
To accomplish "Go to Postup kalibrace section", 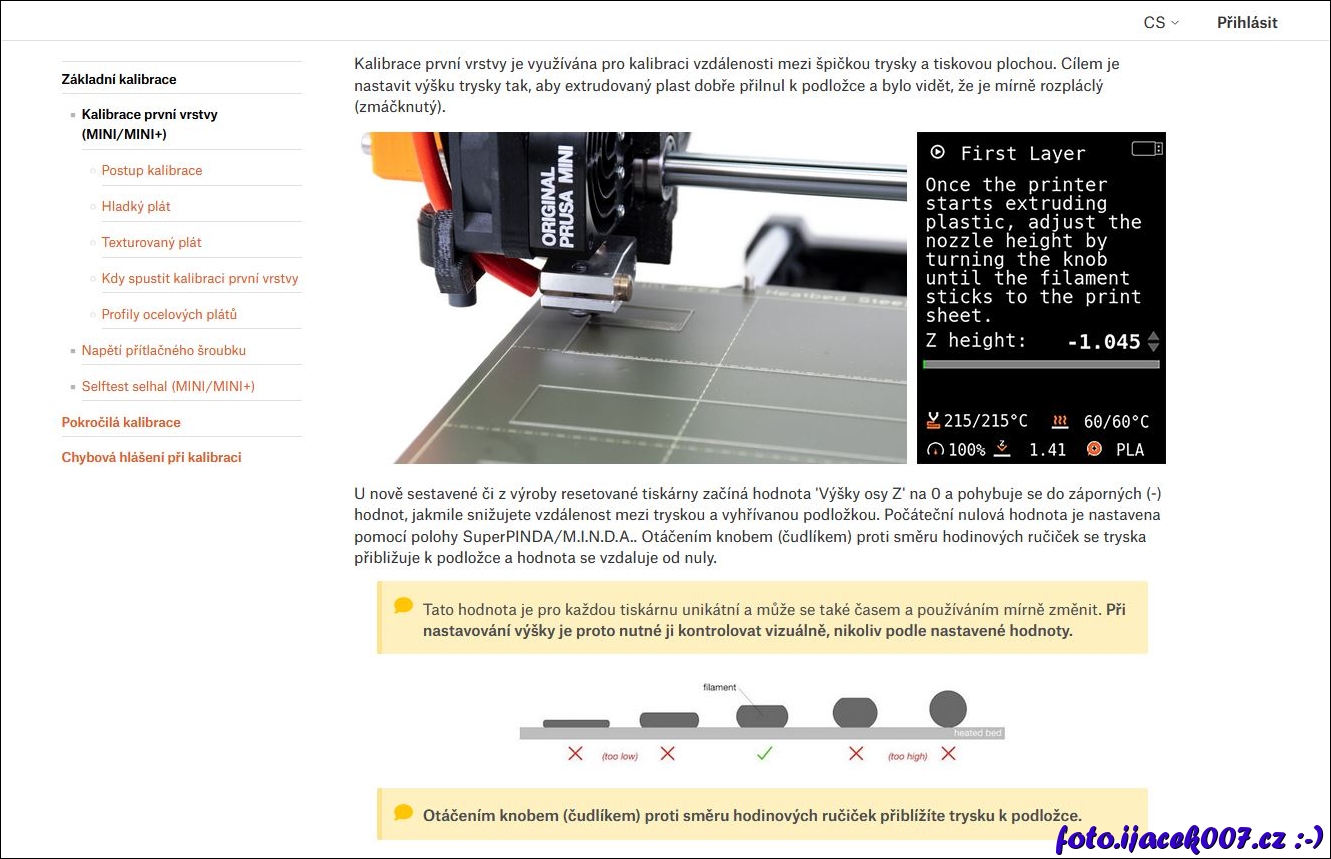I will [x=152, y=170].
